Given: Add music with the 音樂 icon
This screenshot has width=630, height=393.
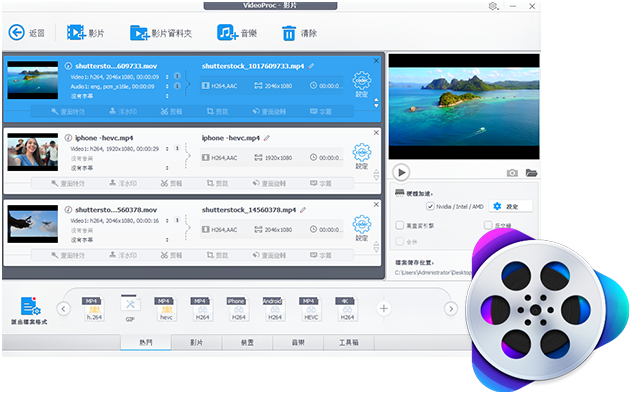Looking at the screenshot, I should 227,33.
